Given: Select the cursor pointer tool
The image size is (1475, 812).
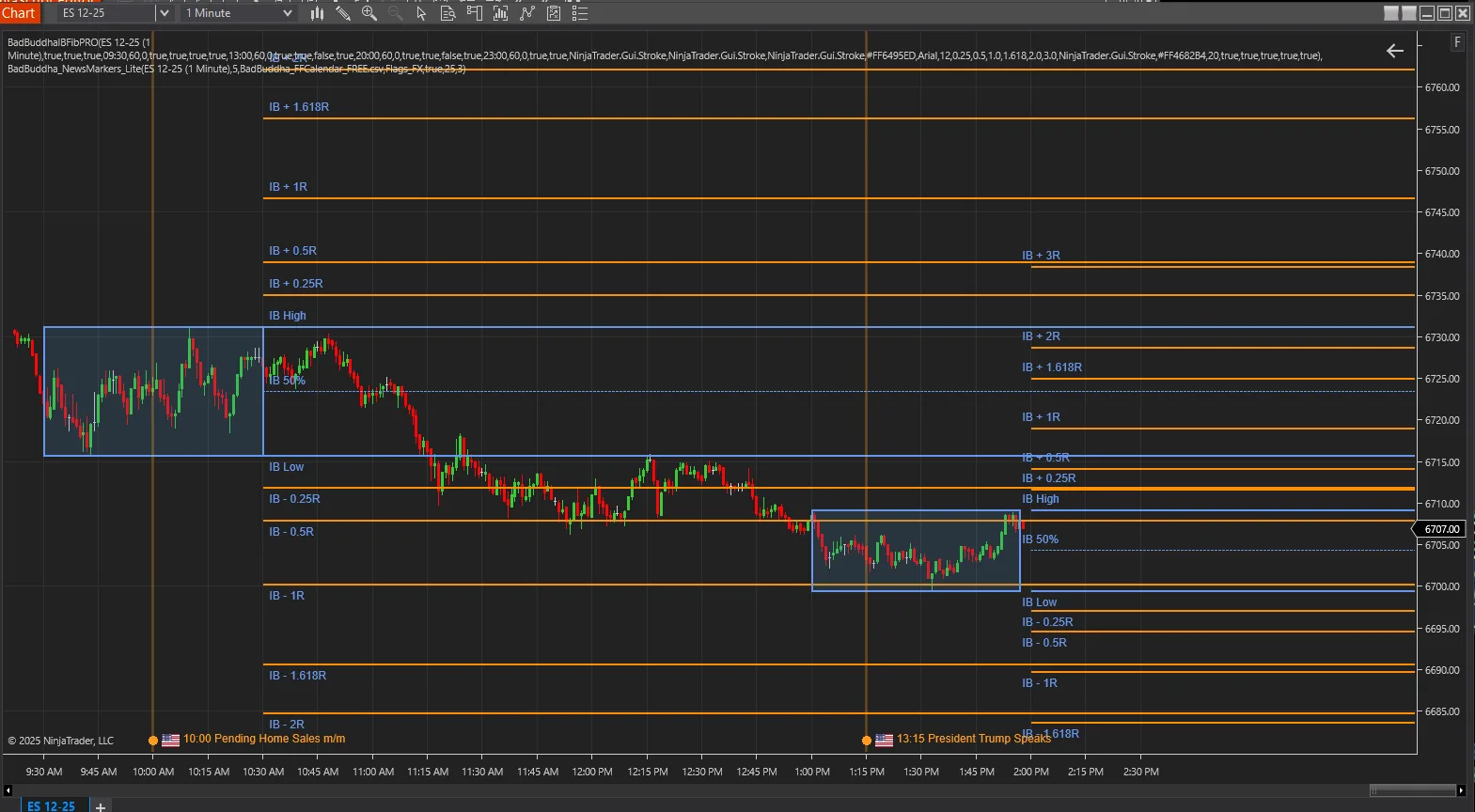Looking at the screenshot, I should point(421,13).
